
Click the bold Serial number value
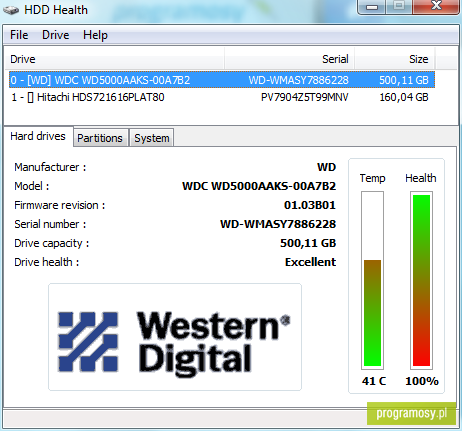tap(278, 224)
